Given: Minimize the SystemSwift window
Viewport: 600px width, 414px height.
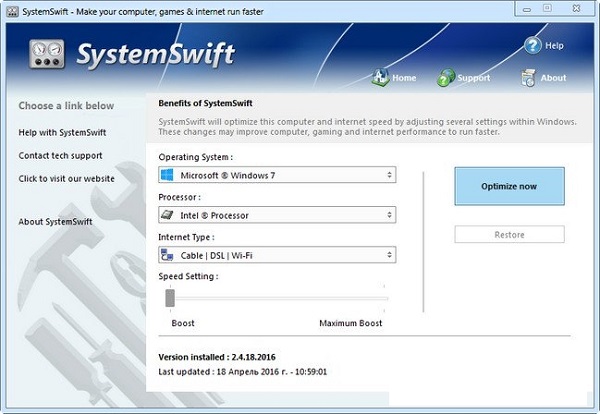Looking at the screenshot, I should 527,9.
